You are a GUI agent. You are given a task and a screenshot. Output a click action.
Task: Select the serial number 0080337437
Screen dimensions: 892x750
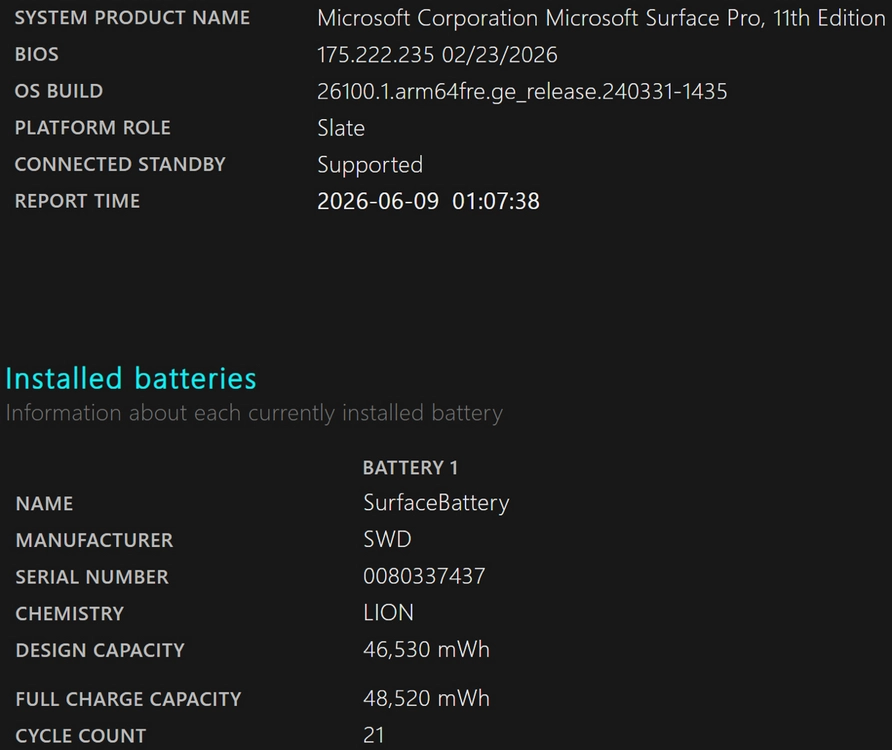[x=424, y=576]
